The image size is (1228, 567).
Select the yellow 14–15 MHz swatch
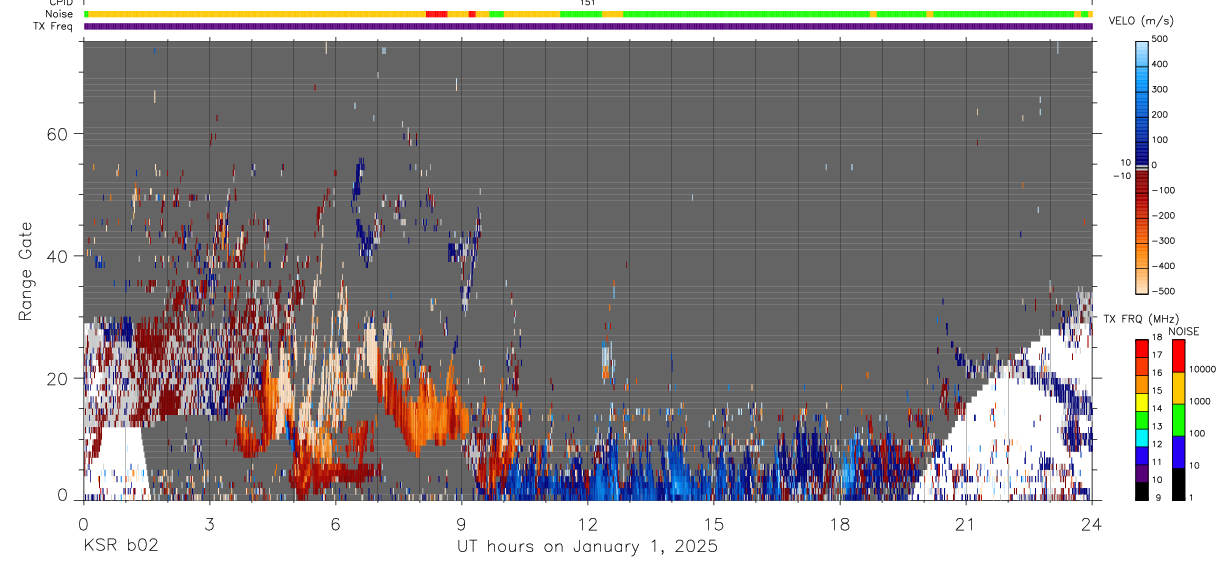click(x=1141, y=402)
